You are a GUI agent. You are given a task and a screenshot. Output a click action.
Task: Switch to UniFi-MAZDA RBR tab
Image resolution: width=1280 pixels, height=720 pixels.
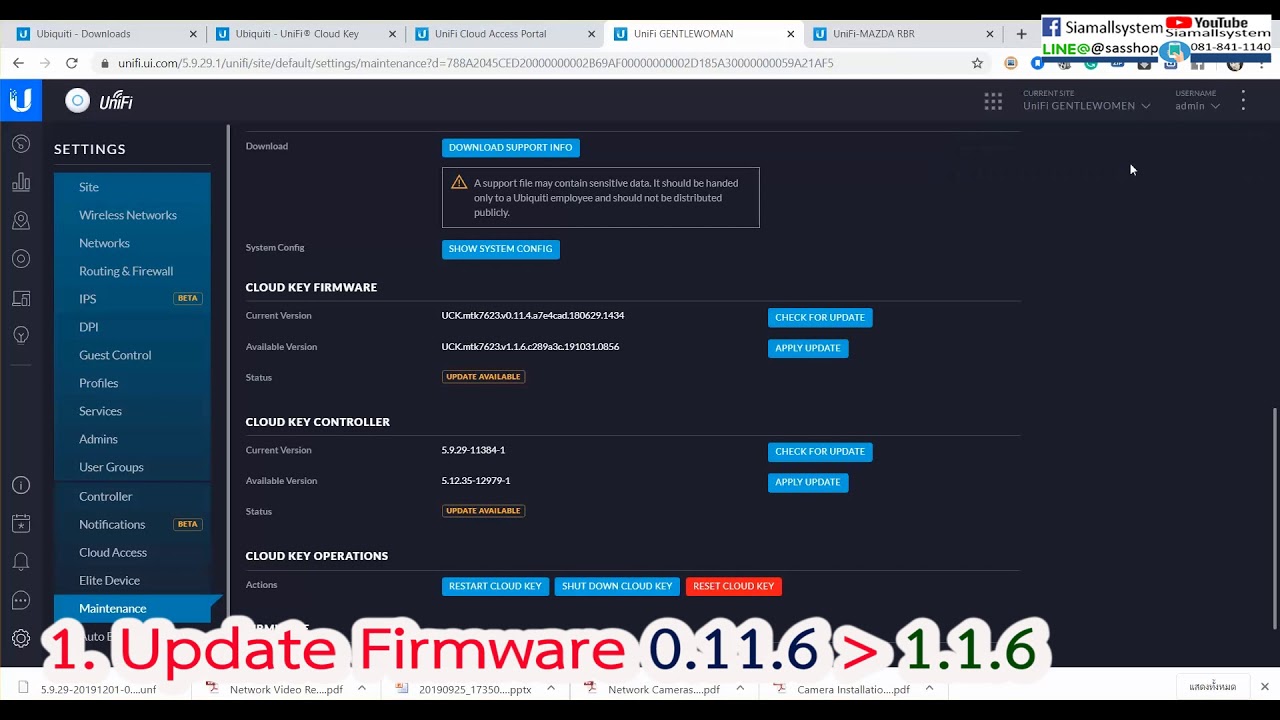[902, 33]
